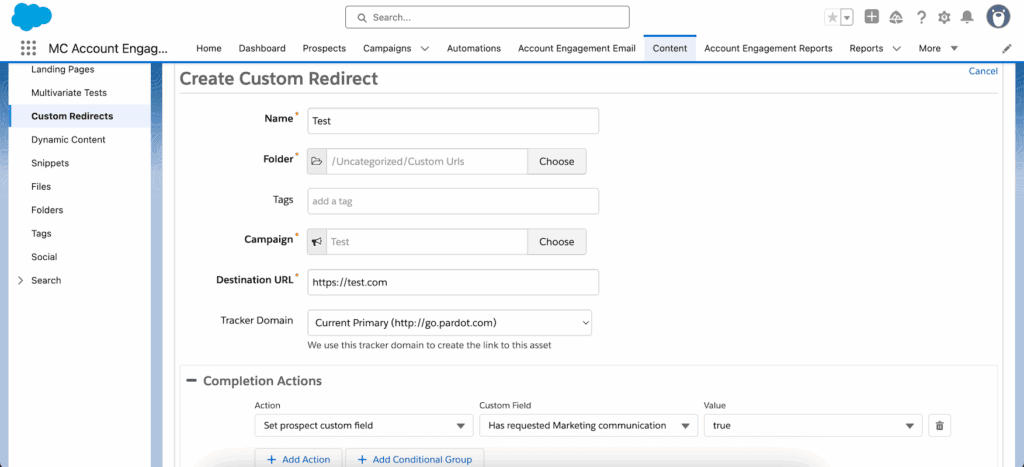
Task: Delete the completion action with trash icon
Action: pyautogui.click(x=939, y=425)
